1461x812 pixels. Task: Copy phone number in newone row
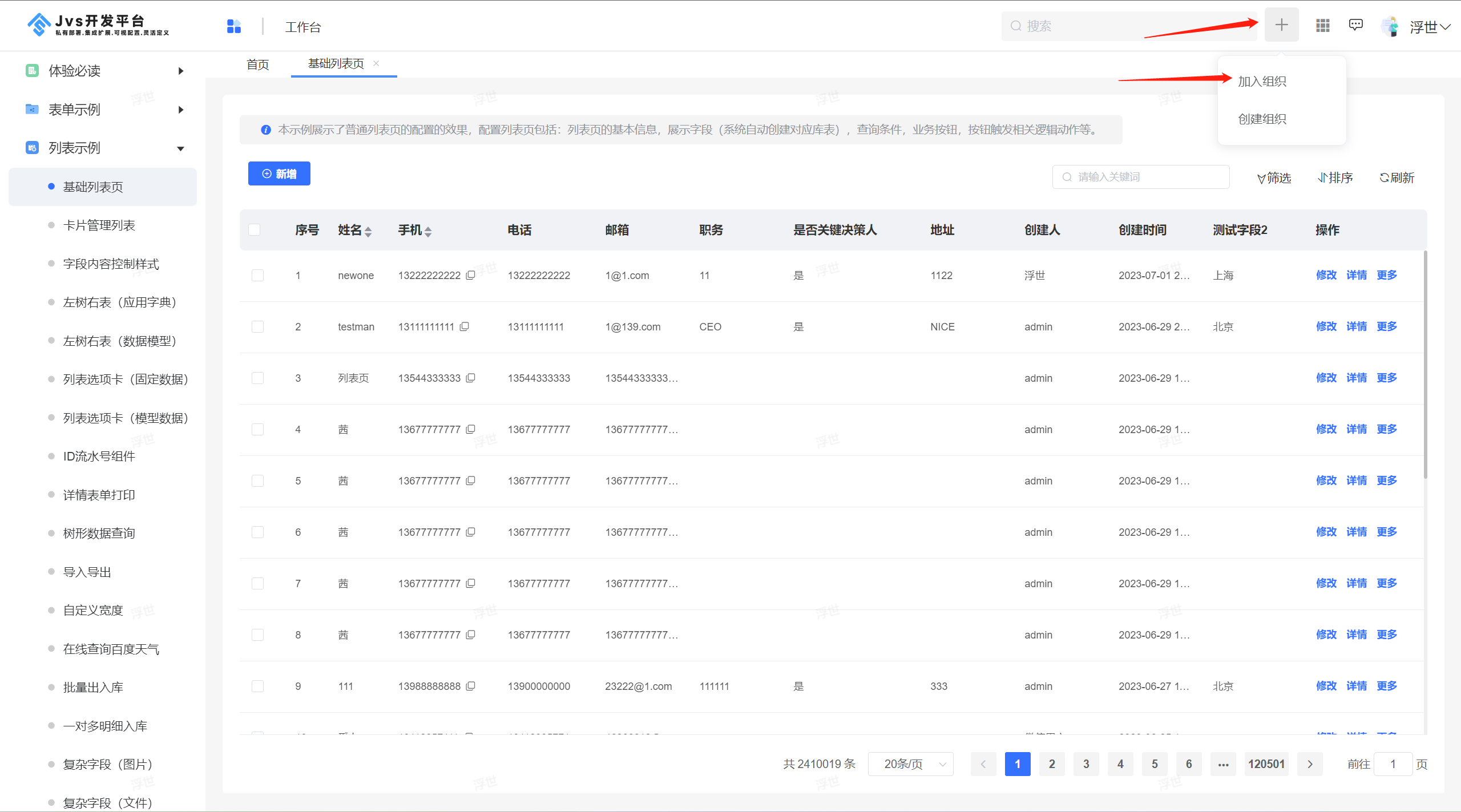tap(470, 275)
